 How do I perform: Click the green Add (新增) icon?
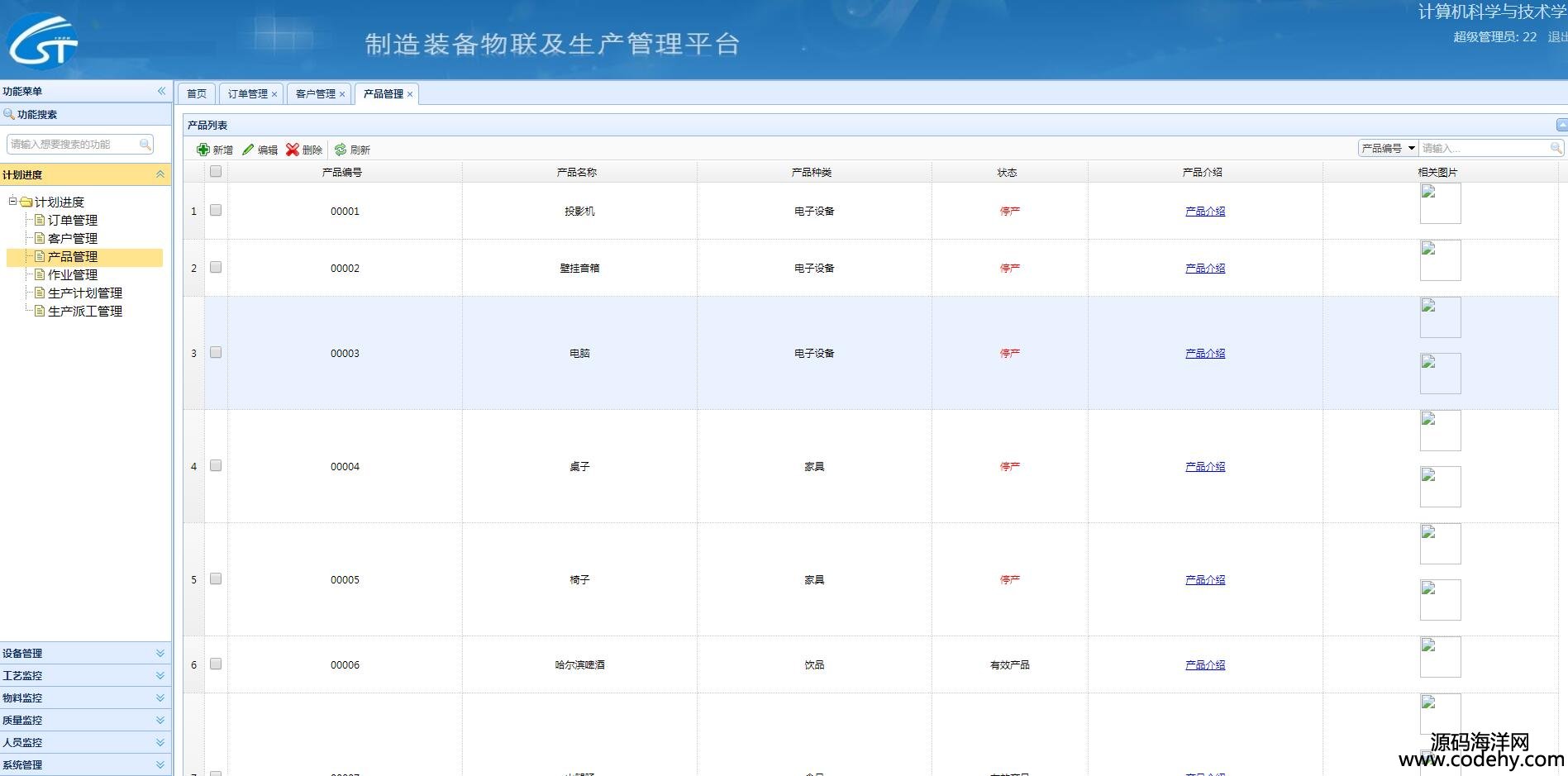[x=203, y=150]
